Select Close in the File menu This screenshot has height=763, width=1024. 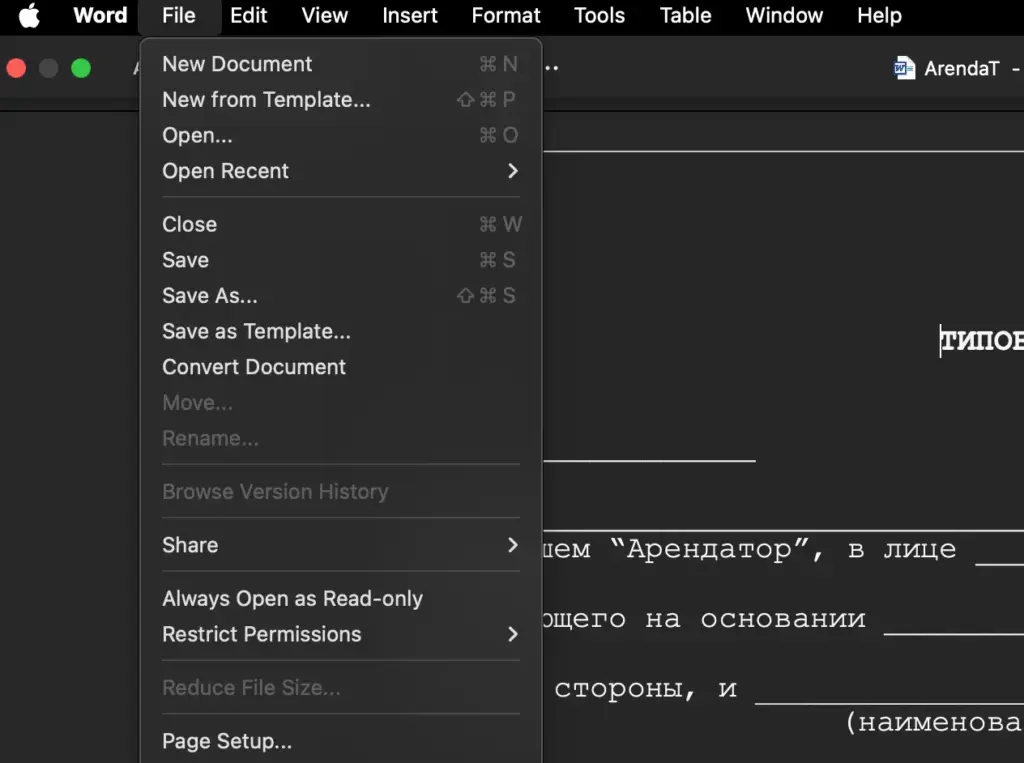point(341,224)
